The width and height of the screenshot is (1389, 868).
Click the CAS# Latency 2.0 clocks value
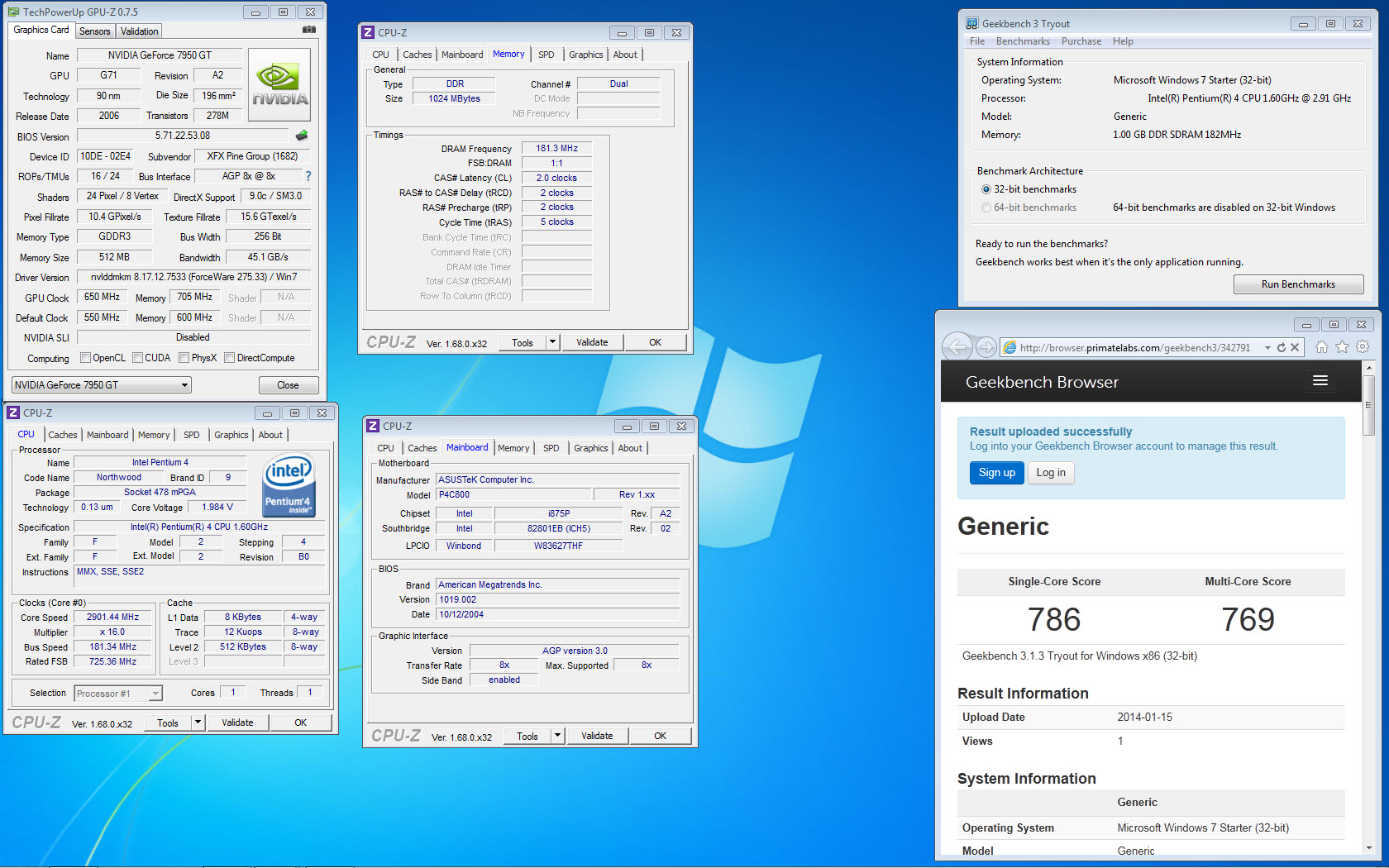coord(557,178)
